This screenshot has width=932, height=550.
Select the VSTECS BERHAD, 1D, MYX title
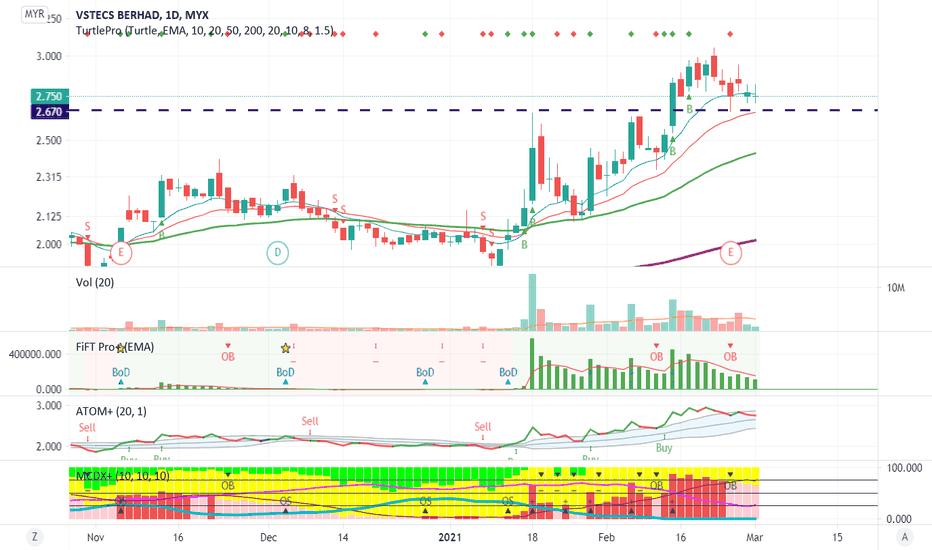(x=142, y=15)
